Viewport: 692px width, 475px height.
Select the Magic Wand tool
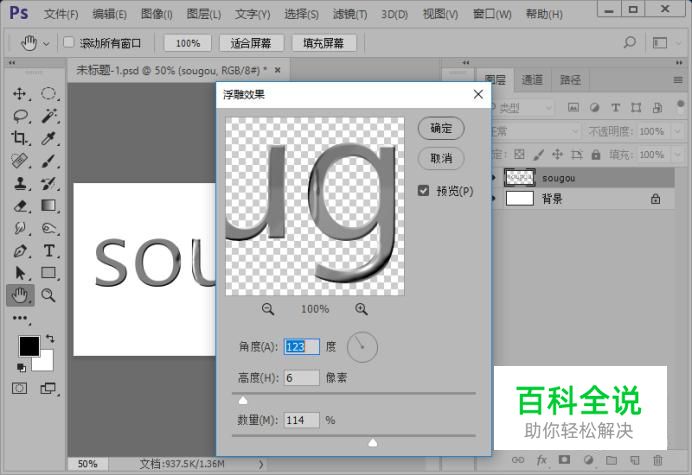pos(49,116)
